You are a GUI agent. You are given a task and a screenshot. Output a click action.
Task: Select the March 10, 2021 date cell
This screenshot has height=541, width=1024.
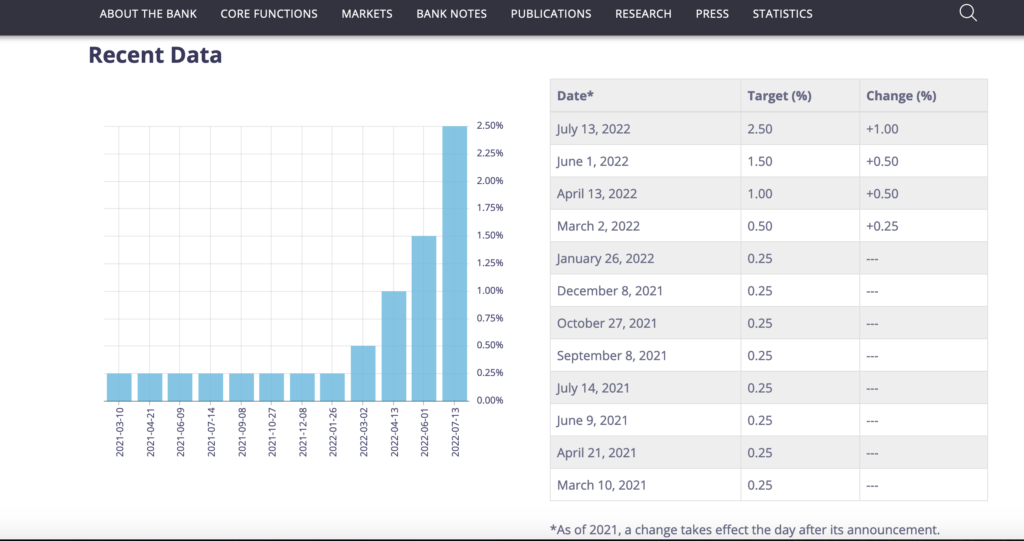tap(645, 485)
